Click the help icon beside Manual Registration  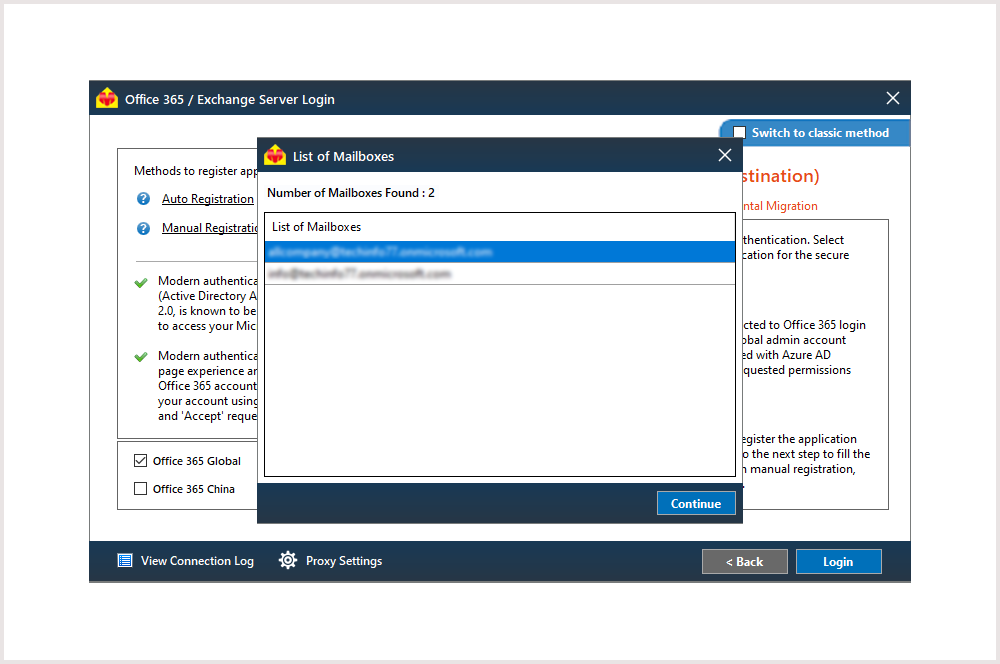click(143, 228)
